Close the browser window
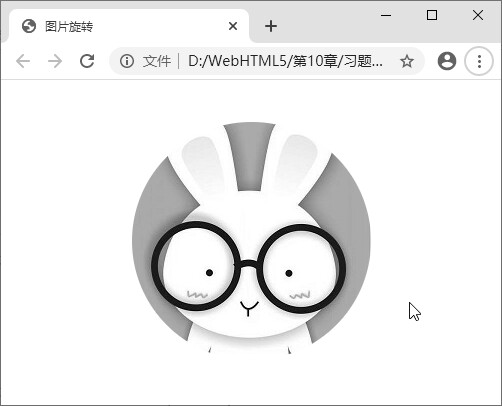Viewport: 502px width, 406px height. pos(478,15)
